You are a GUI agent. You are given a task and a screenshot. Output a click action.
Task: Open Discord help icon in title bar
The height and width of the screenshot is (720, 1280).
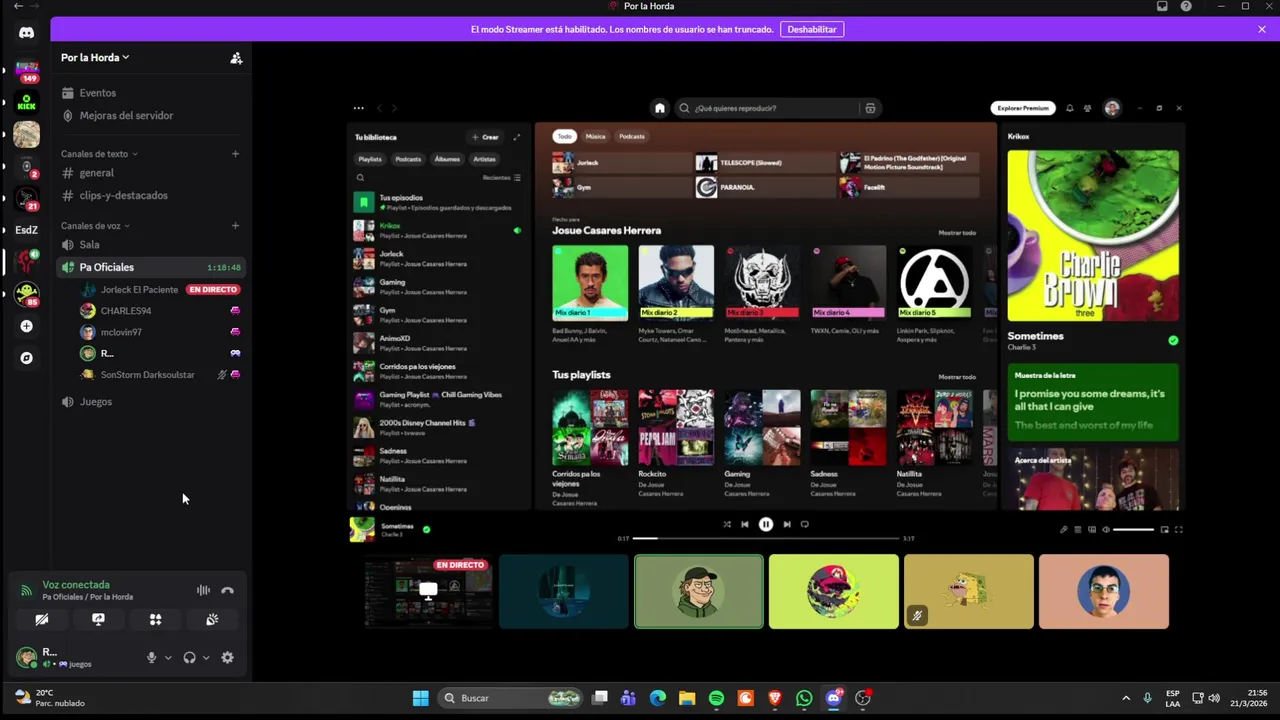click(x=1186, y=6)
